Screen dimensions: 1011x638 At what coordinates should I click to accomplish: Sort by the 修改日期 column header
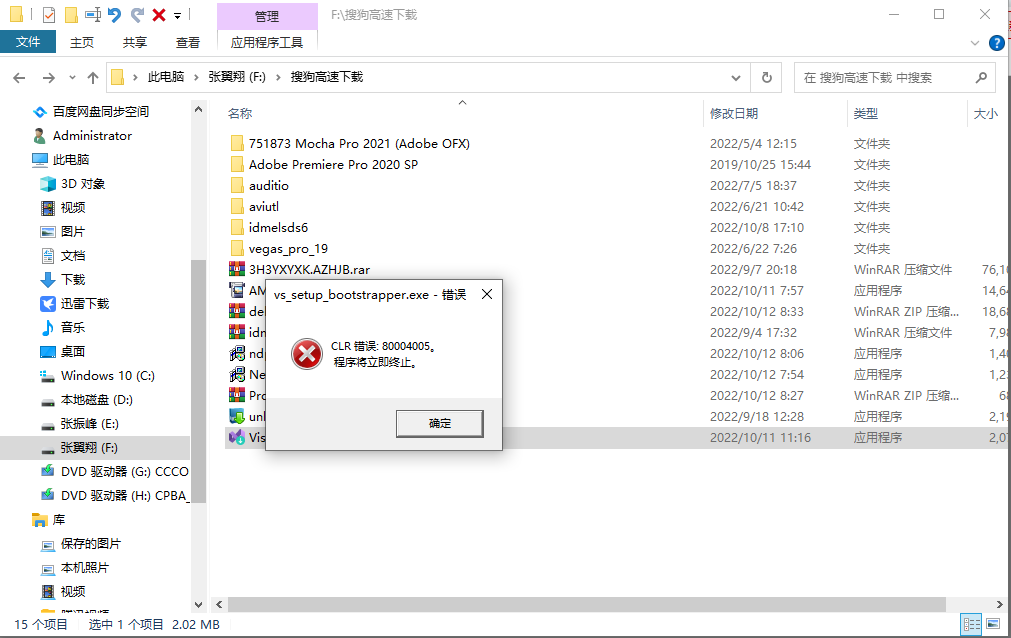tap(734, 114)
